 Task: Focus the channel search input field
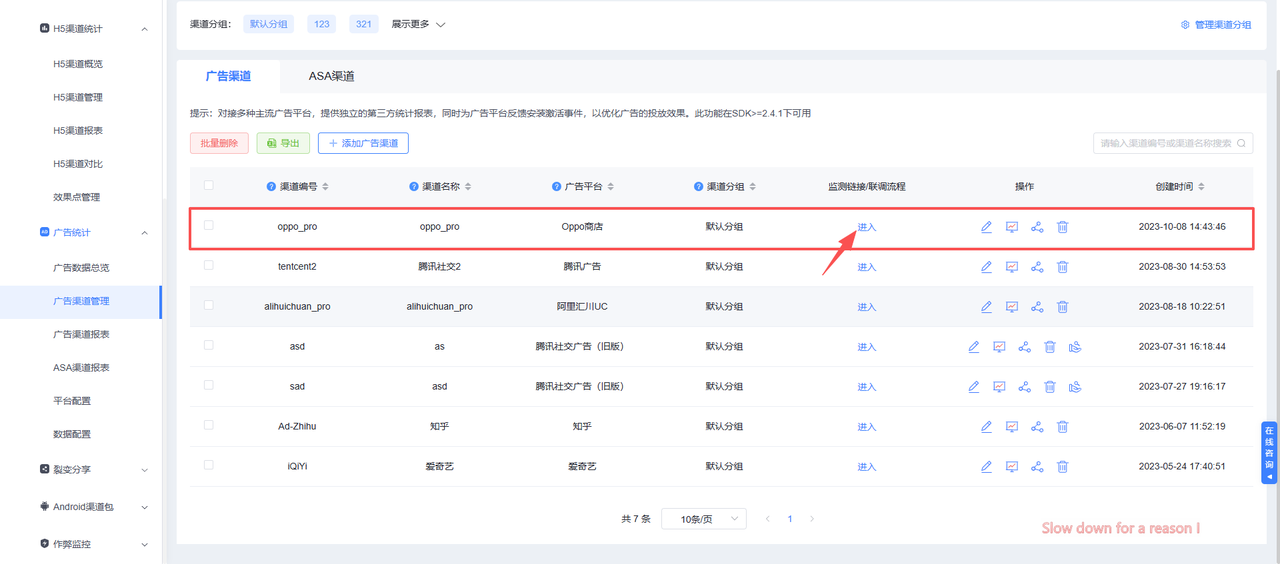tap(1166, 143)
